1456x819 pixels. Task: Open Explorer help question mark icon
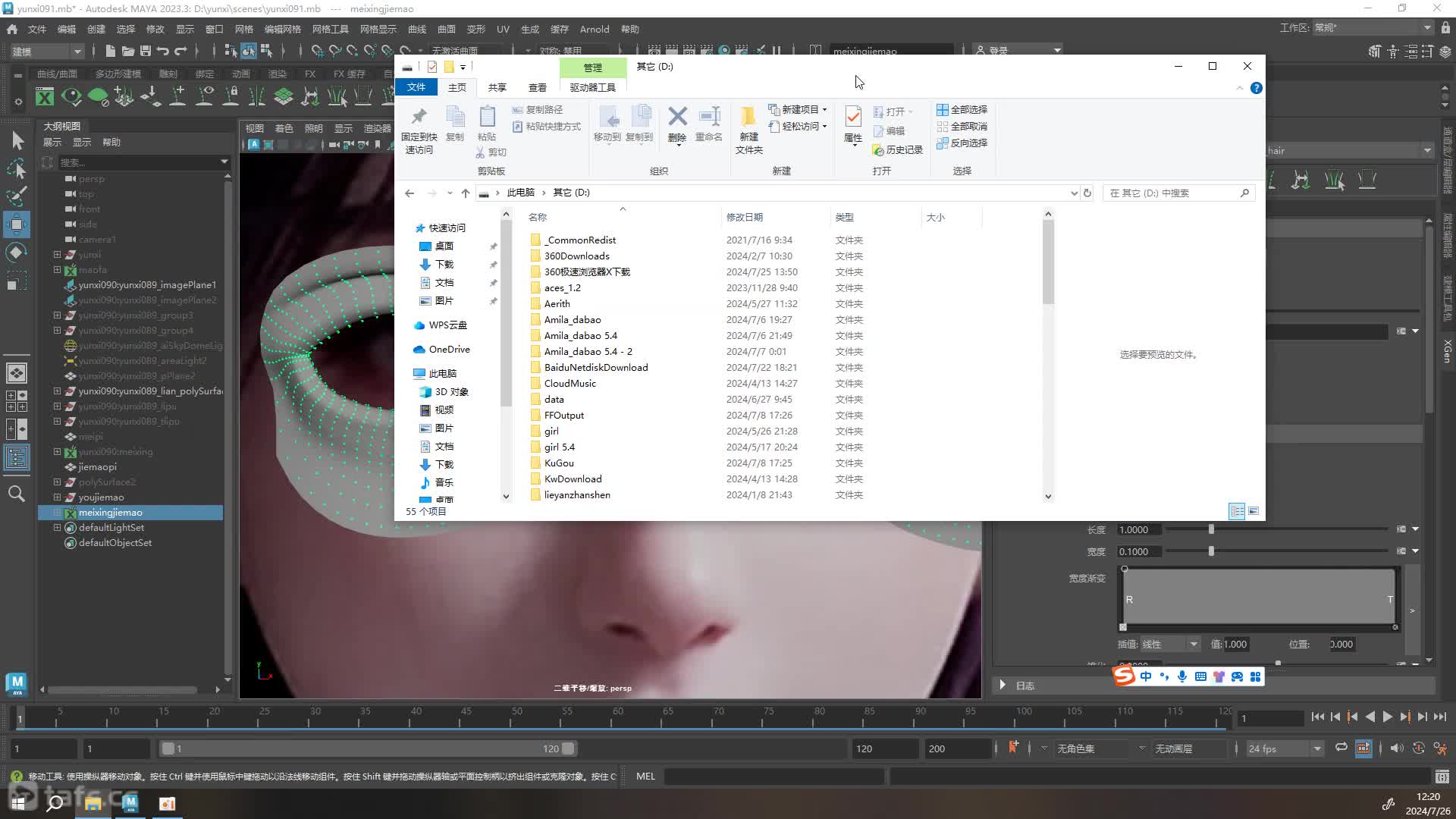pos(1257,88)
